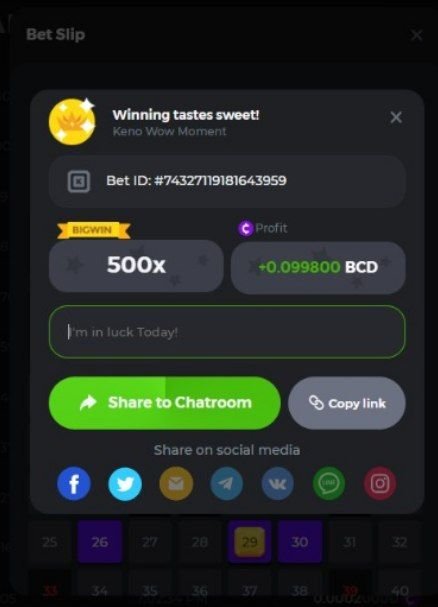The width and height of the screenshot is (438, 607).
Task: Select keno number 30
Action: tap(300, 542)
